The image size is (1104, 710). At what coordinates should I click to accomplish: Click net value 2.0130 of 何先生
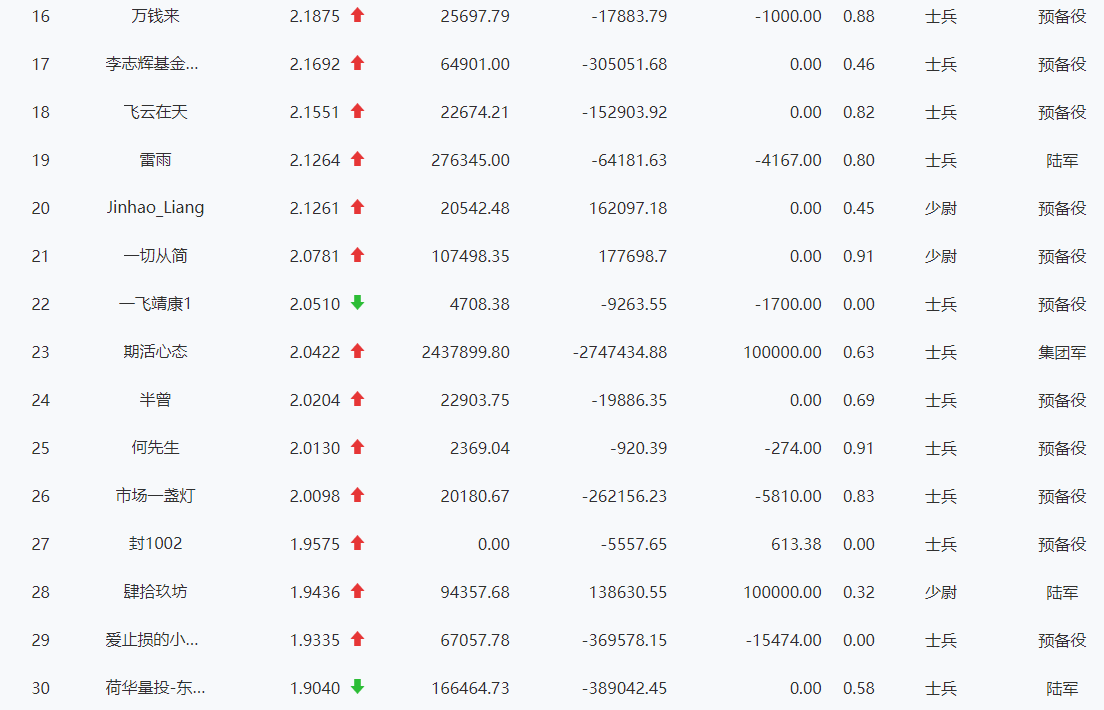coord(315,448)
